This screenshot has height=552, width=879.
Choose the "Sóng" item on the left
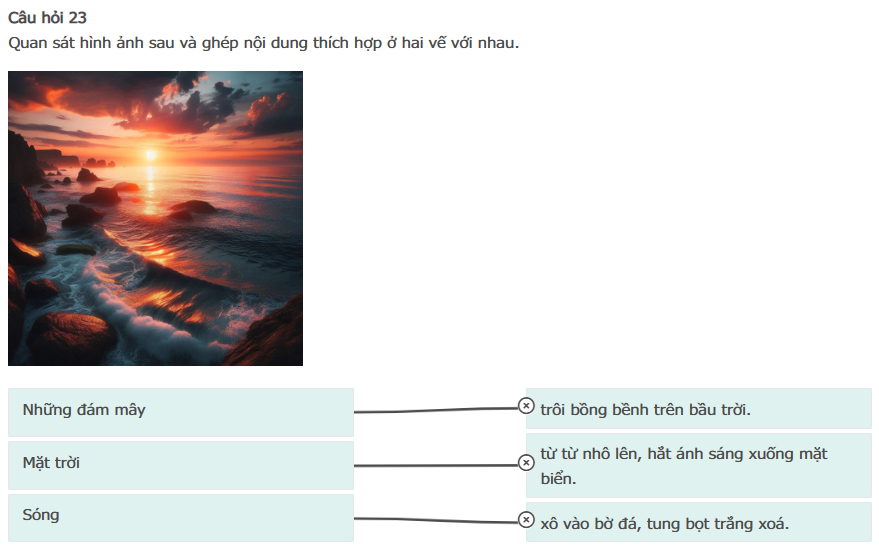(180, 517)
